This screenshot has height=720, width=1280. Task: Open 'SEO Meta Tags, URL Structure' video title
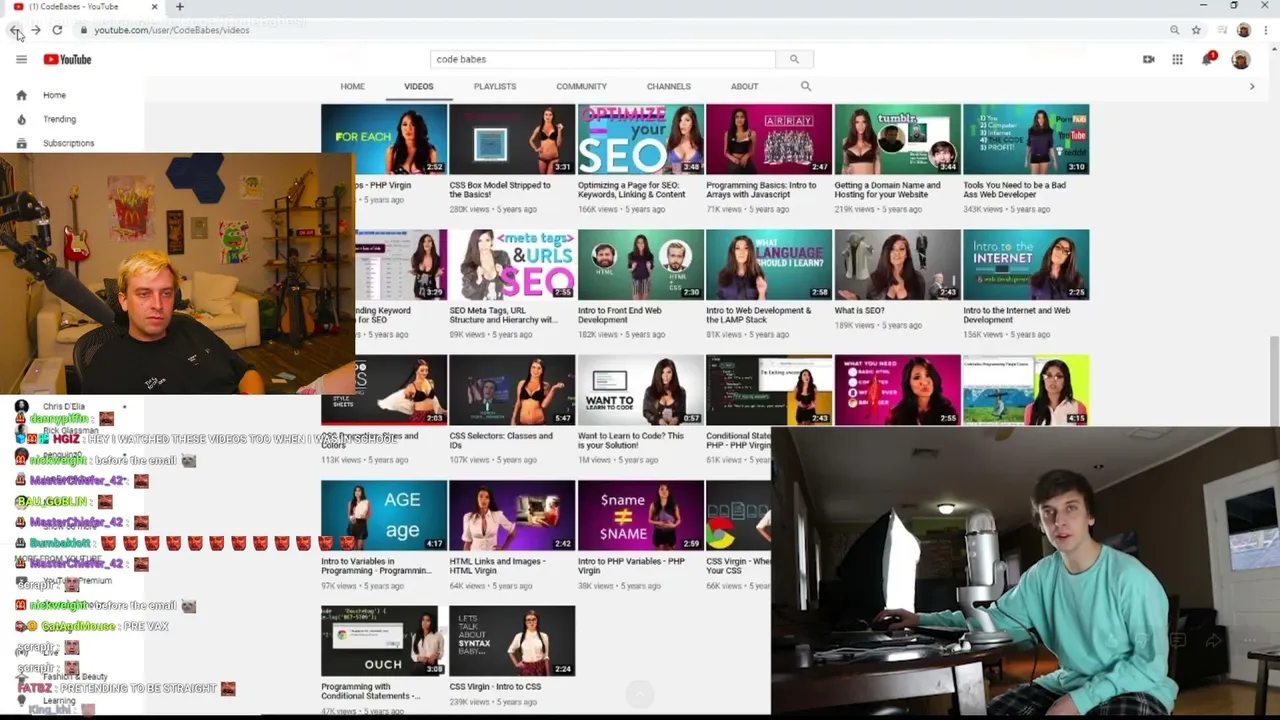click(x=503, y=315)
